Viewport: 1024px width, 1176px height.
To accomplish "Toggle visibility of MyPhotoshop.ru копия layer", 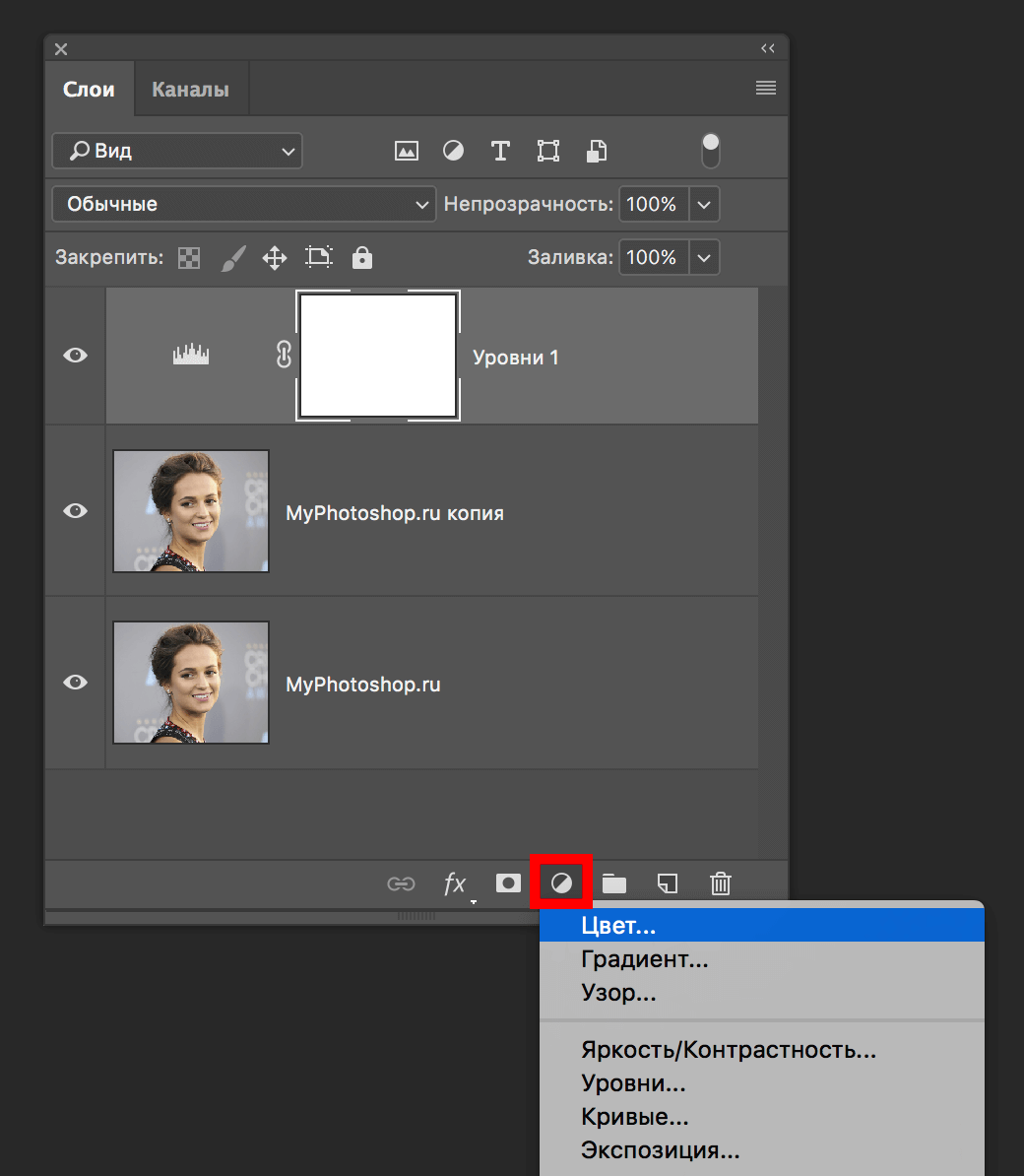I will pyautogui.click(x=75, y=510).
